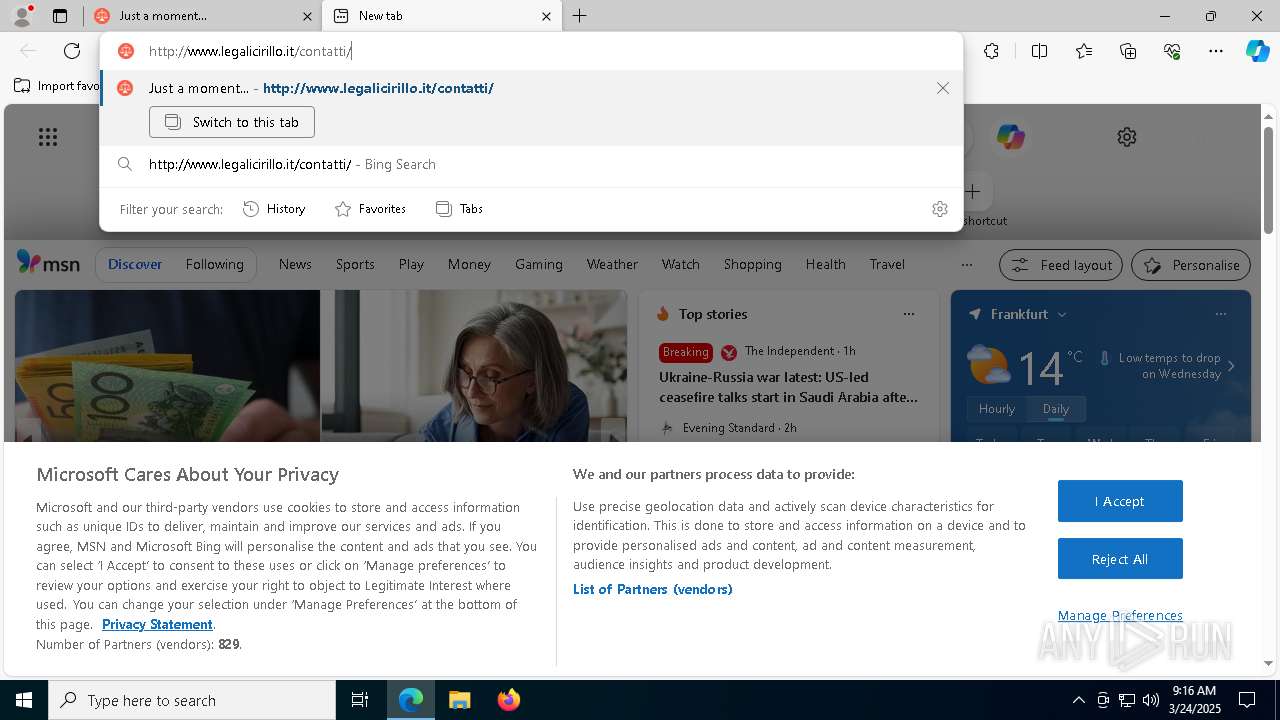
Task: Show more MSN categories ellipsis
Action: pyautogui.click(x=966, y=265)
